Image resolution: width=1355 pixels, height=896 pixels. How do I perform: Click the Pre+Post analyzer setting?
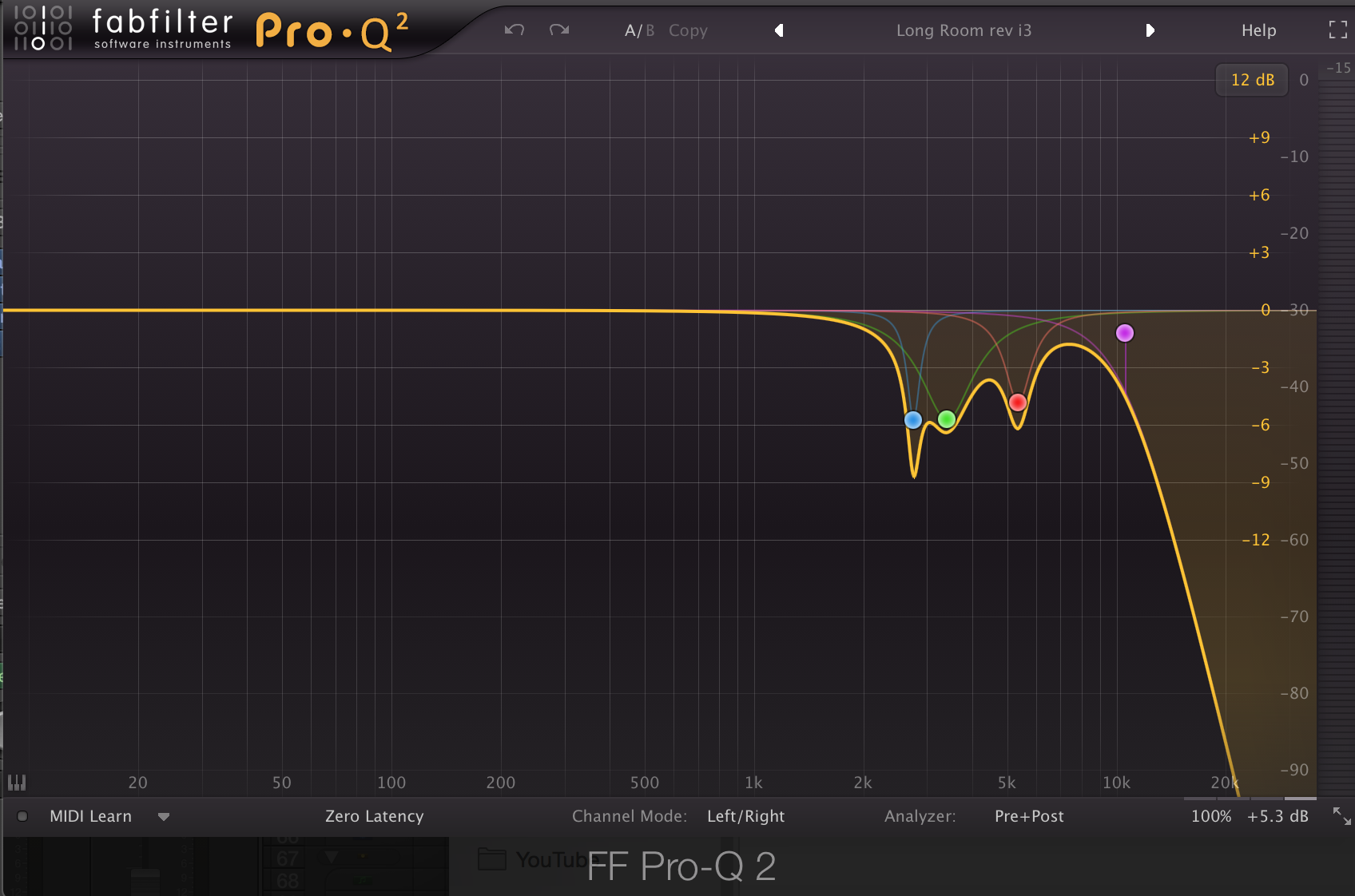pyautogui.click(x=1029, y=816)
